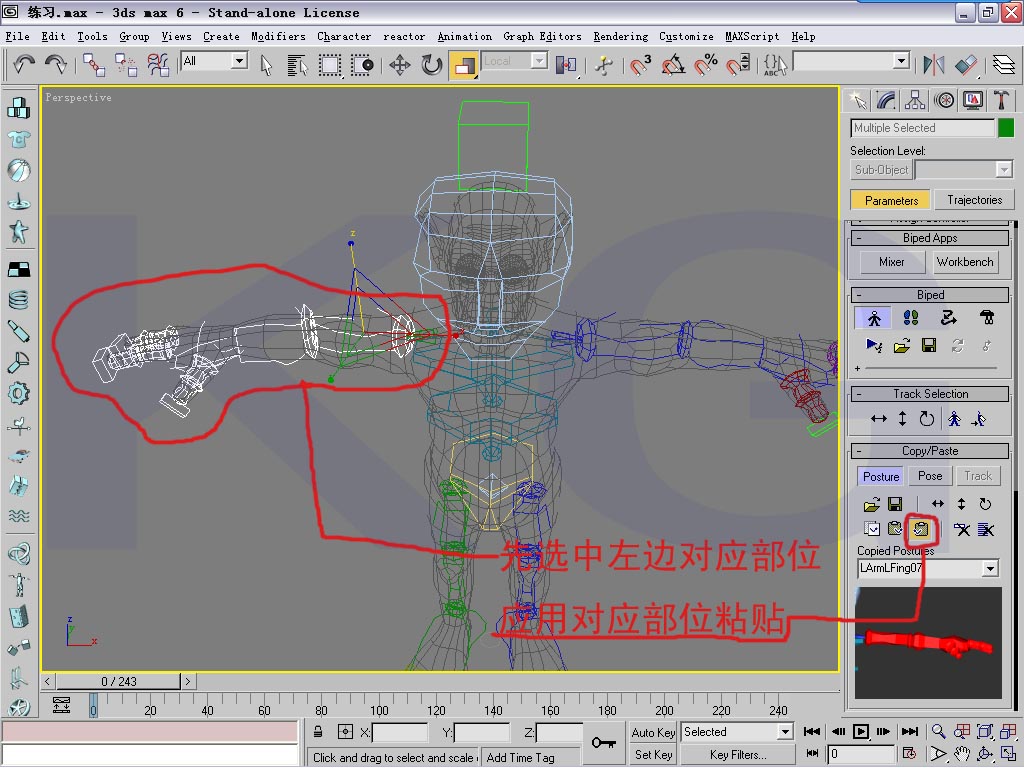Click the Pan viewport hand icon
The width and height of the screenshot is (1024, 768).
point(961,754)
